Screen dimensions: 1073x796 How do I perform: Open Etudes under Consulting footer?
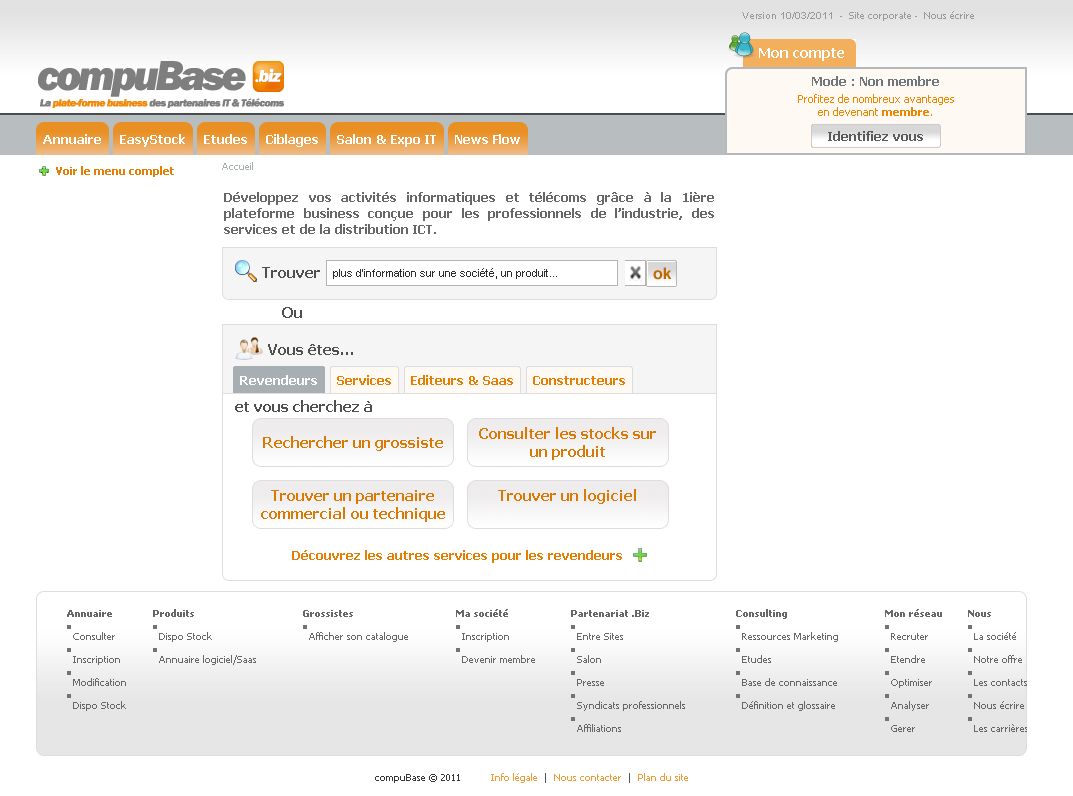pyautogui.click(x=756, y=660)
